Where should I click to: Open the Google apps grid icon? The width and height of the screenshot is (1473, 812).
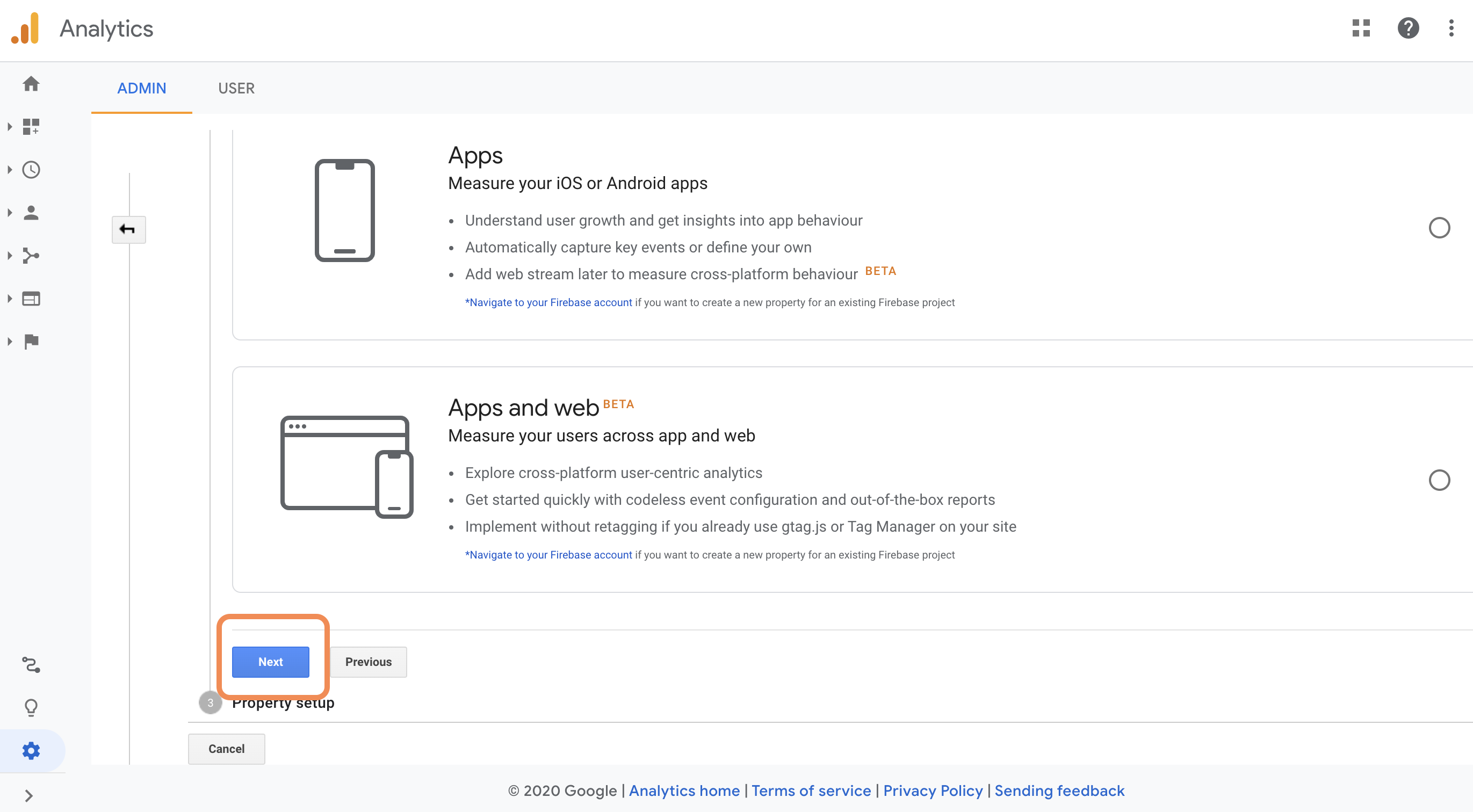[1361, 28]
